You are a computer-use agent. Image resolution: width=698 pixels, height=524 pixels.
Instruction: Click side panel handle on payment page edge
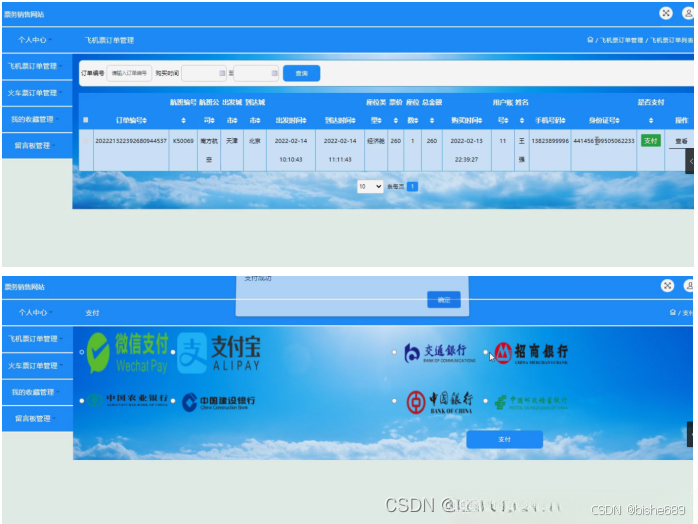[x=690, y=434]
